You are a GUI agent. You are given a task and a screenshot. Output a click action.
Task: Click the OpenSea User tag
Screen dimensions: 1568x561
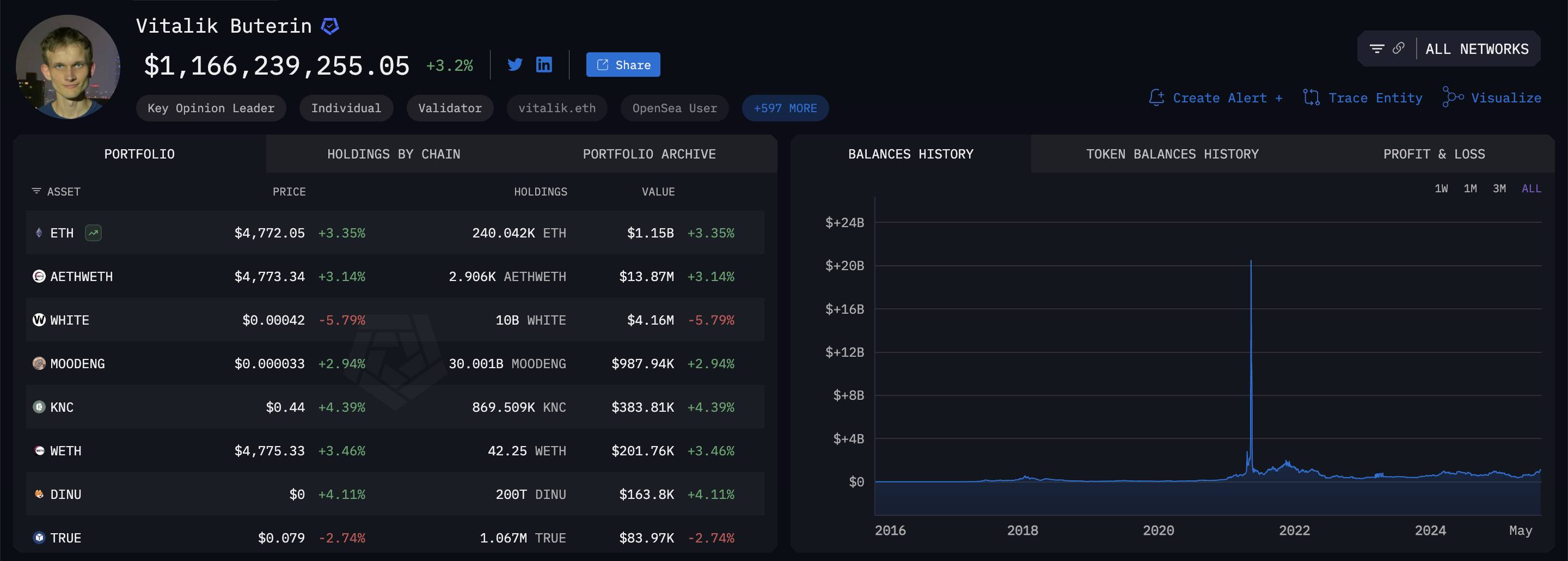pyautogui.click(x=675, y=108)
